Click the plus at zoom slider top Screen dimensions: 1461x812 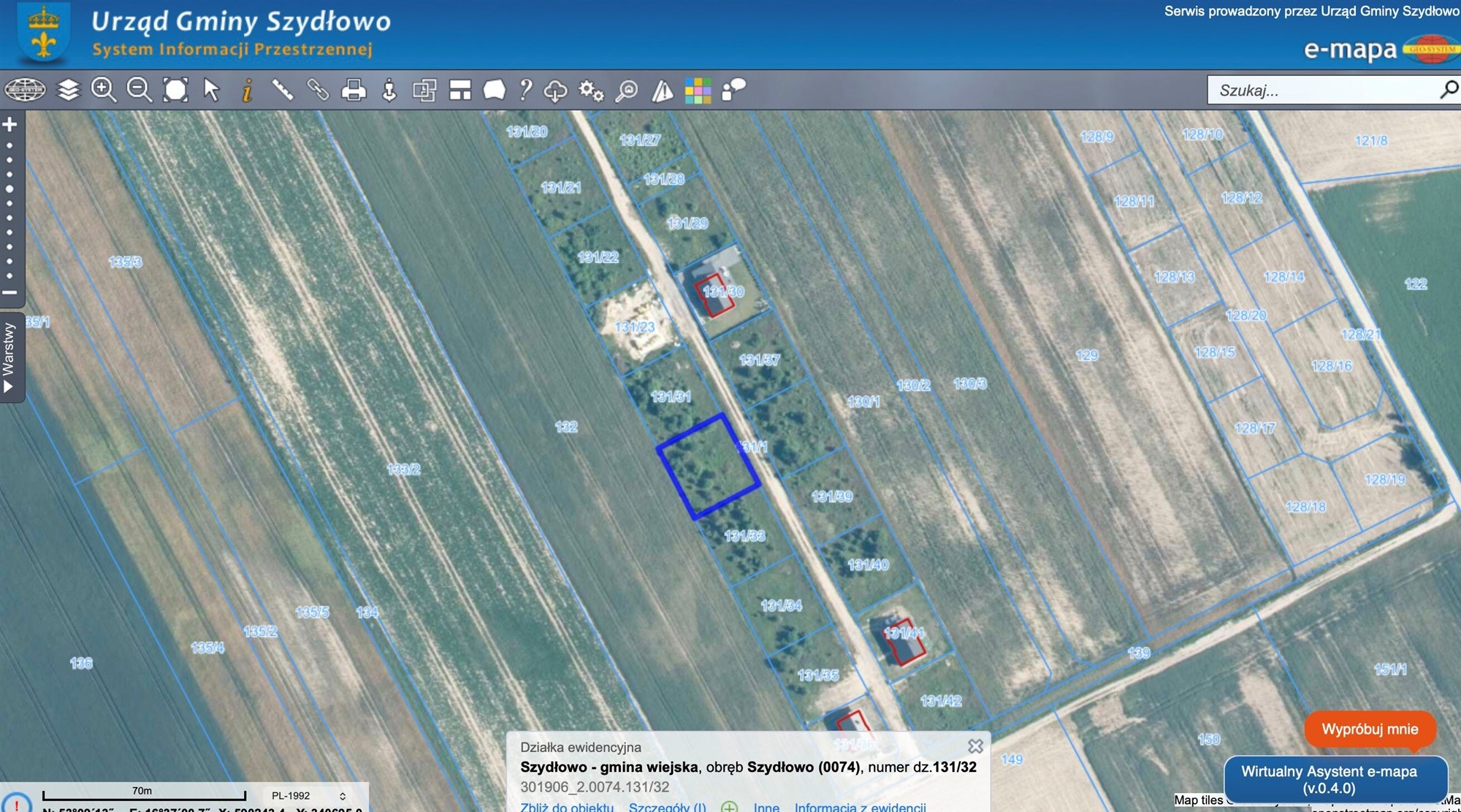[9, 124]
